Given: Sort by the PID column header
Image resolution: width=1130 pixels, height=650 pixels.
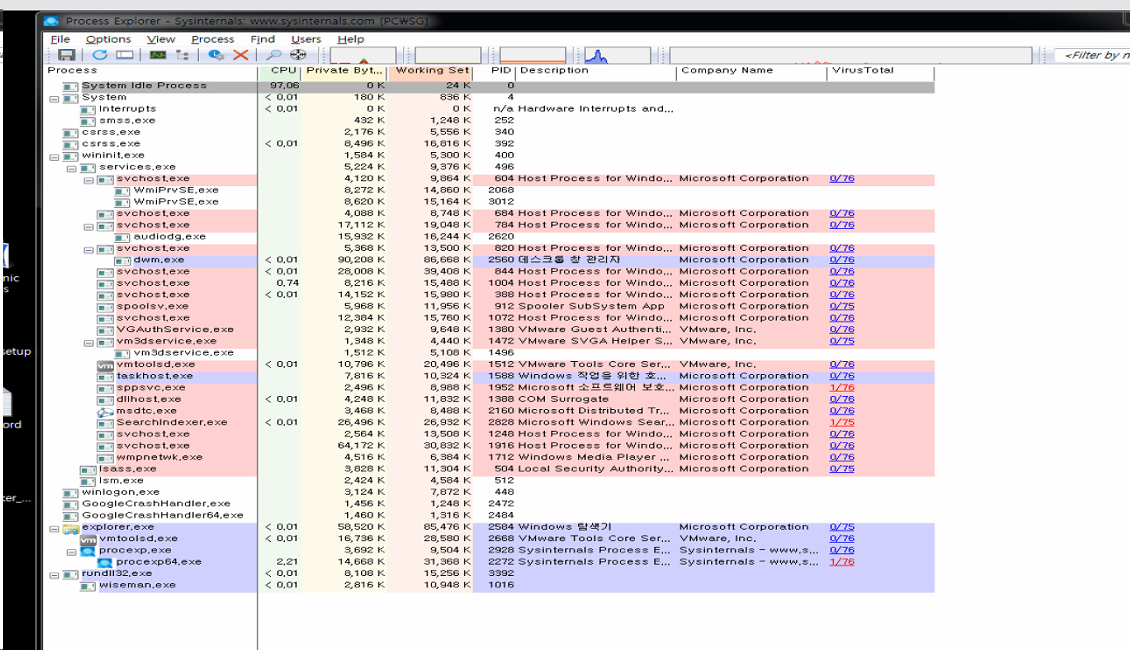Looking at the screenshot, I should [494, 71].
